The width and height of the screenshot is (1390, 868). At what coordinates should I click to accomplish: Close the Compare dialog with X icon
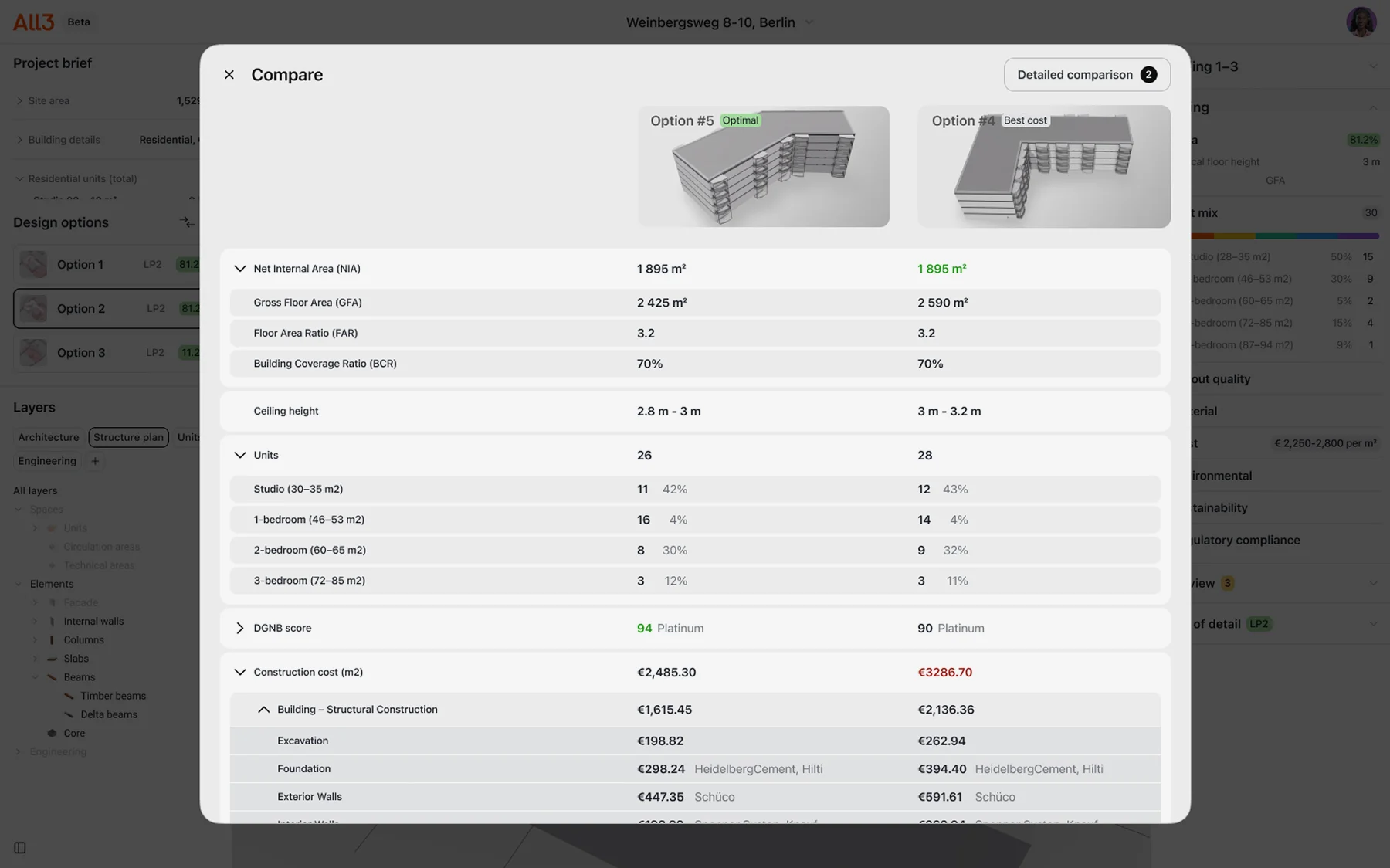[229, 75]
